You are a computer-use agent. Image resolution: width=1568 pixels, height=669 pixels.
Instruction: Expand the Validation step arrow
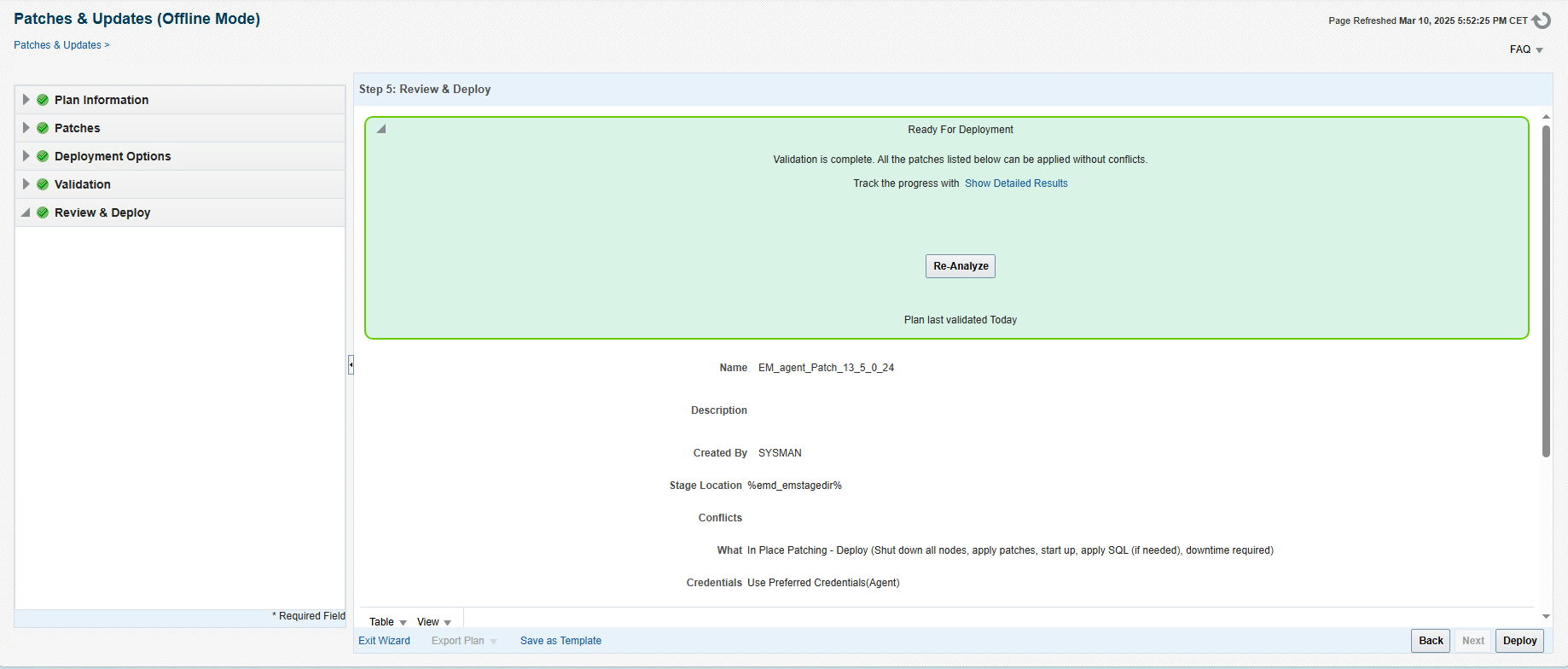coord(26,184)
